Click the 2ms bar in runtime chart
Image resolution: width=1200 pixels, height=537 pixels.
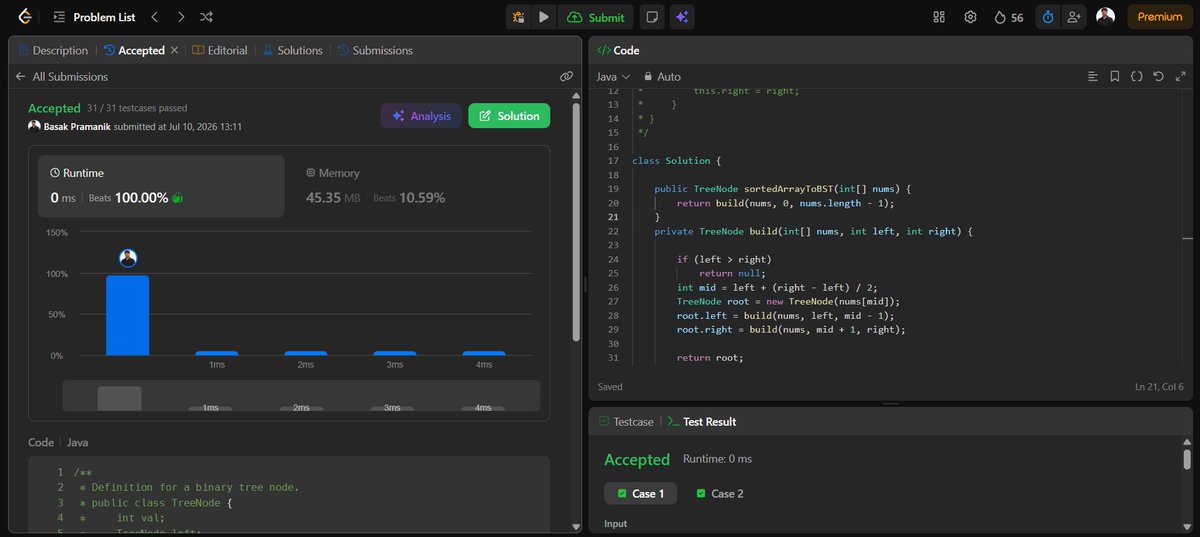[x=305, y=353]
